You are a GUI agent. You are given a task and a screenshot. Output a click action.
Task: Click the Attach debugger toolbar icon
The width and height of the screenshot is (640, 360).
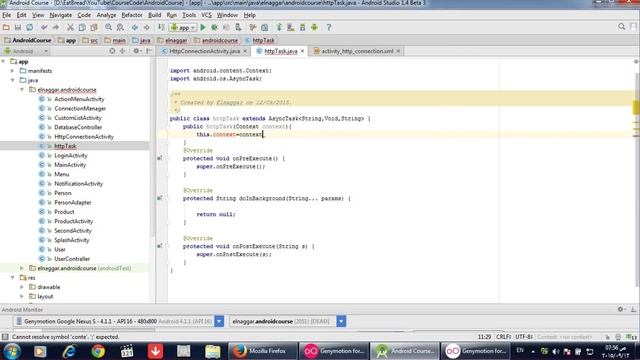(x=238, y=27)
